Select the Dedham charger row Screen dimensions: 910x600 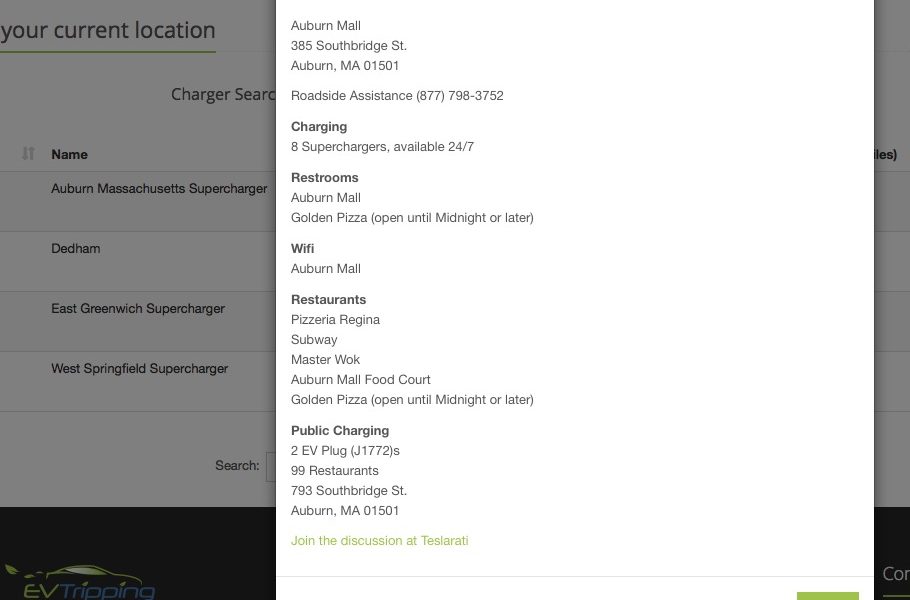point(138,262)
